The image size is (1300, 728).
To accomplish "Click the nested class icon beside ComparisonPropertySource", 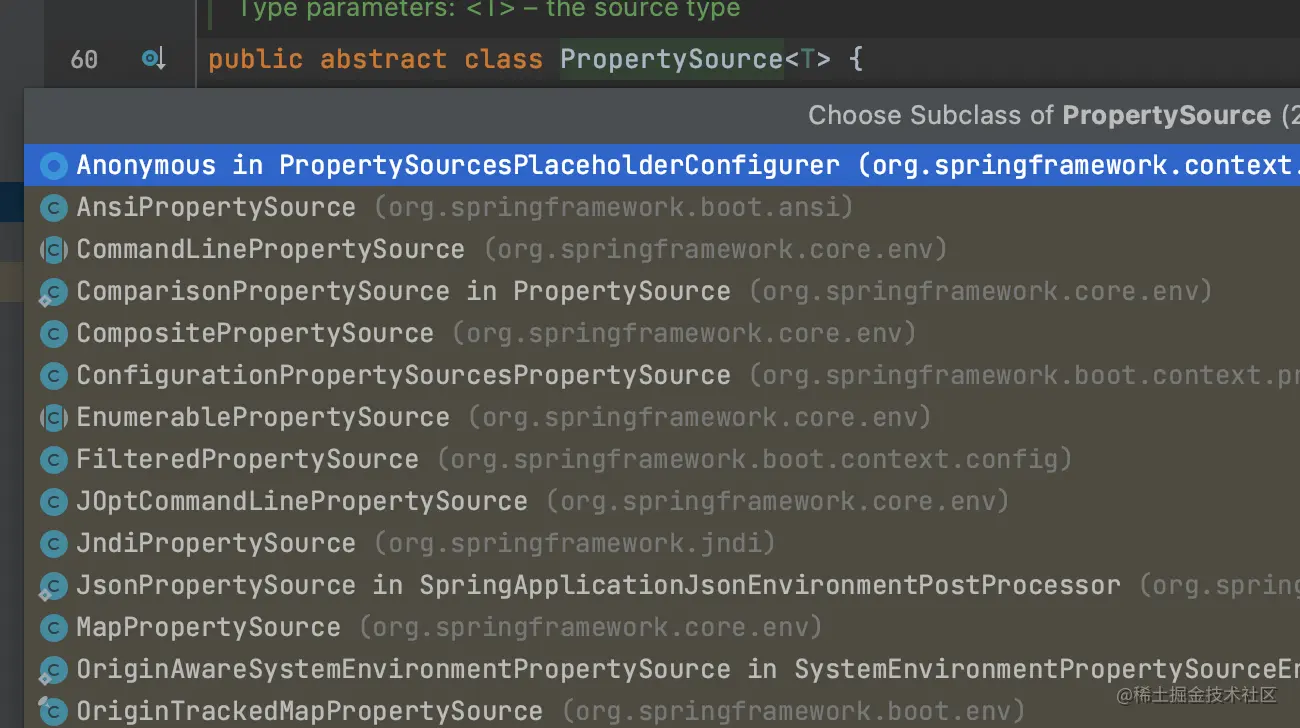I will pyautogui.click(x=53, y=291).
